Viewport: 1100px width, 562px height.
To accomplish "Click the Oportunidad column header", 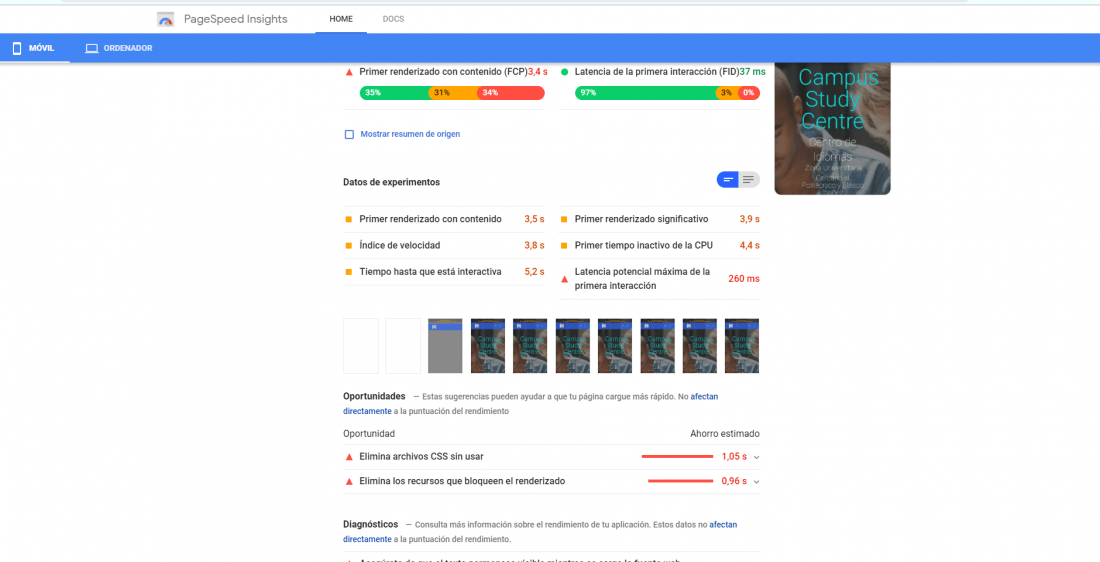I will pos(369,434).
